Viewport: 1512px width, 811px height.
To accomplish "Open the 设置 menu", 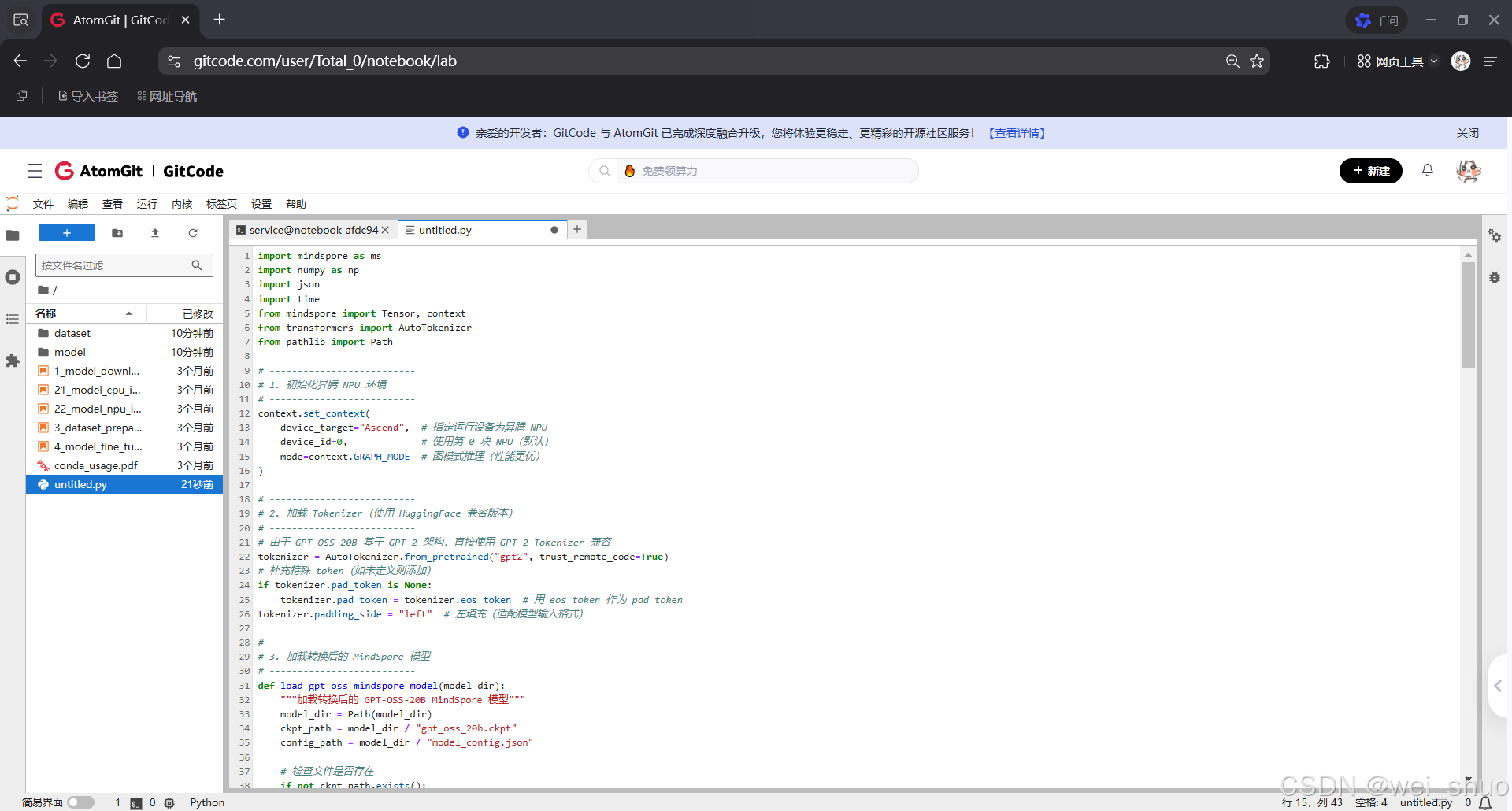I will (x=261, y=204).
